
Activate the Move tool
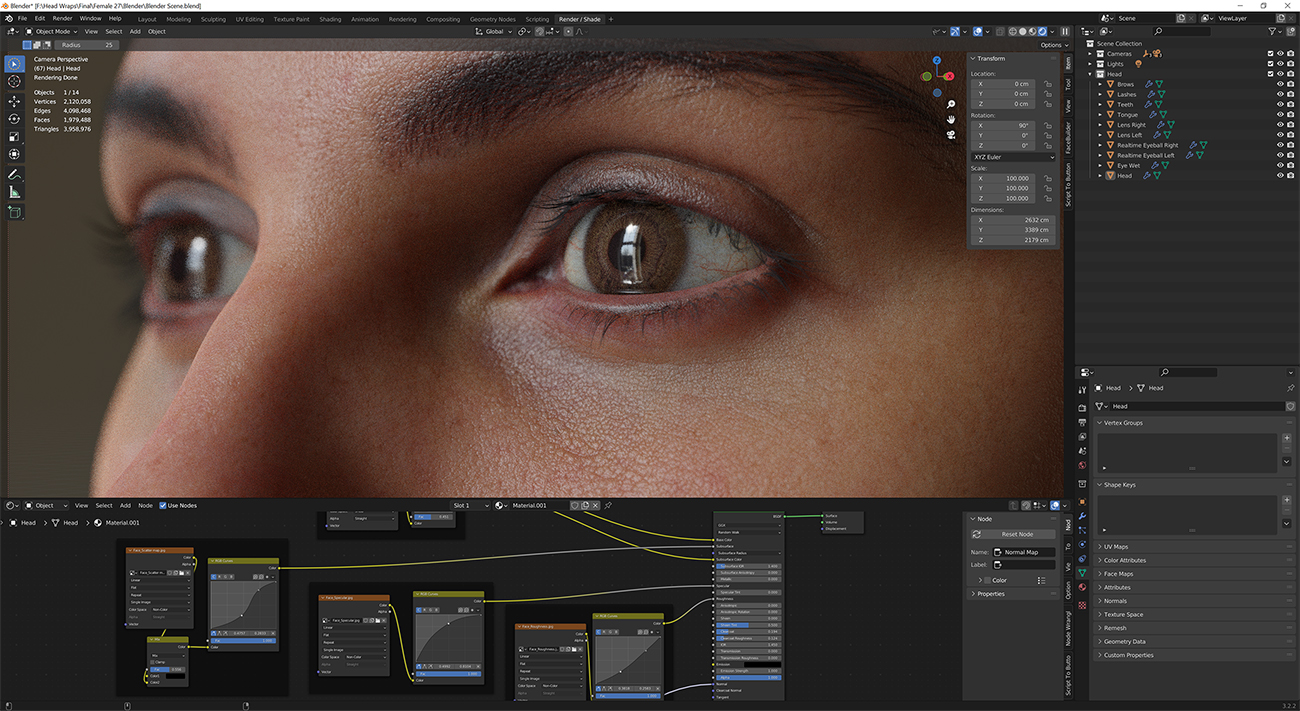14,101
